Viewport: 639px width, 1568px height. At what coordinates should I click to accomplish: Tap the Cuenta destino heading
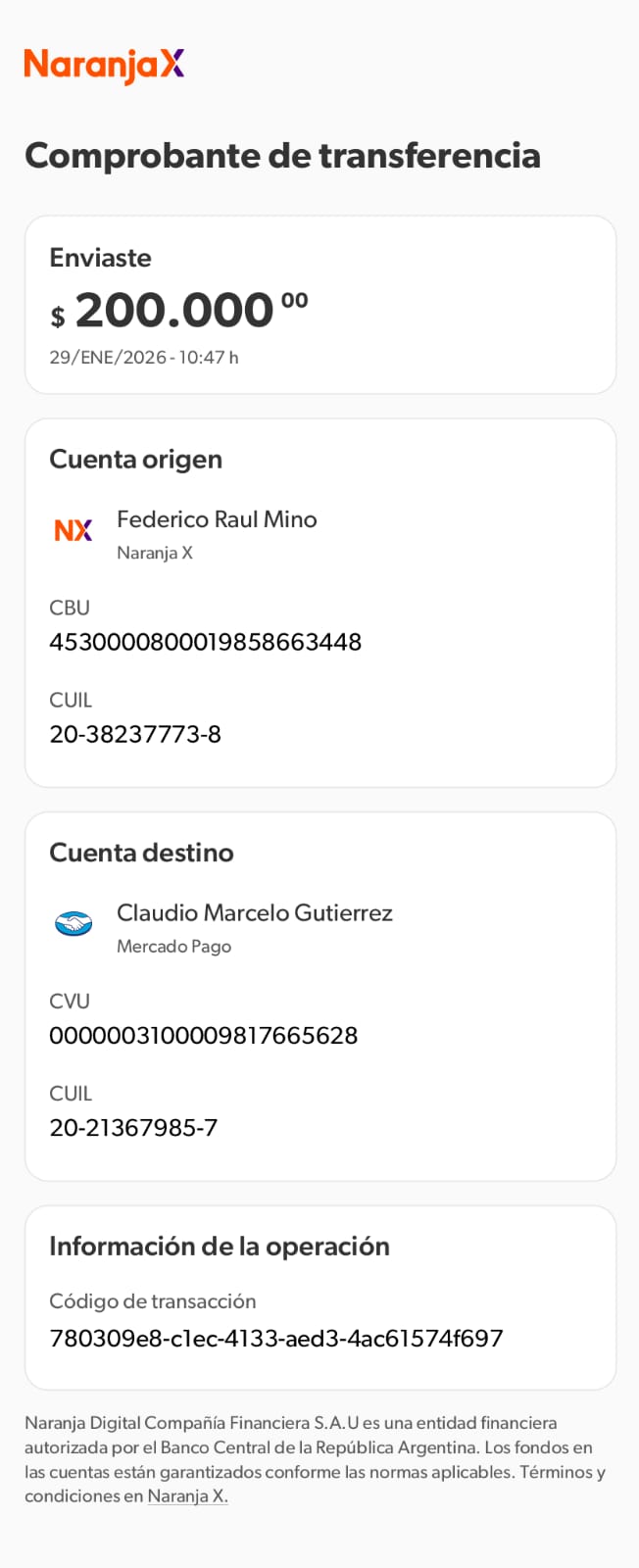(x=141, y=852)
